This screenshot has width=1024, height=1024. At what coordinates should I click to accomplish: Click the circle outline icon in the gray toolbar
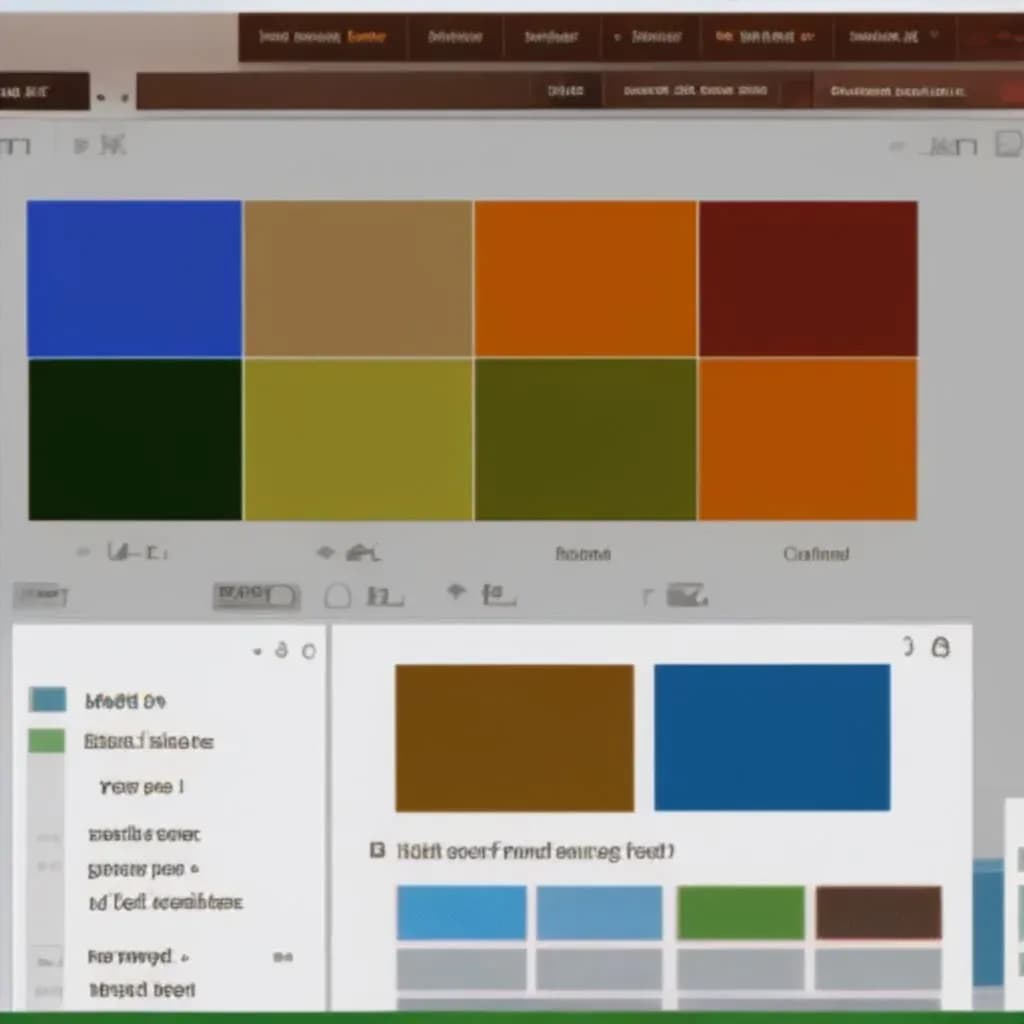pyautogui.click(x=338, y=597)
